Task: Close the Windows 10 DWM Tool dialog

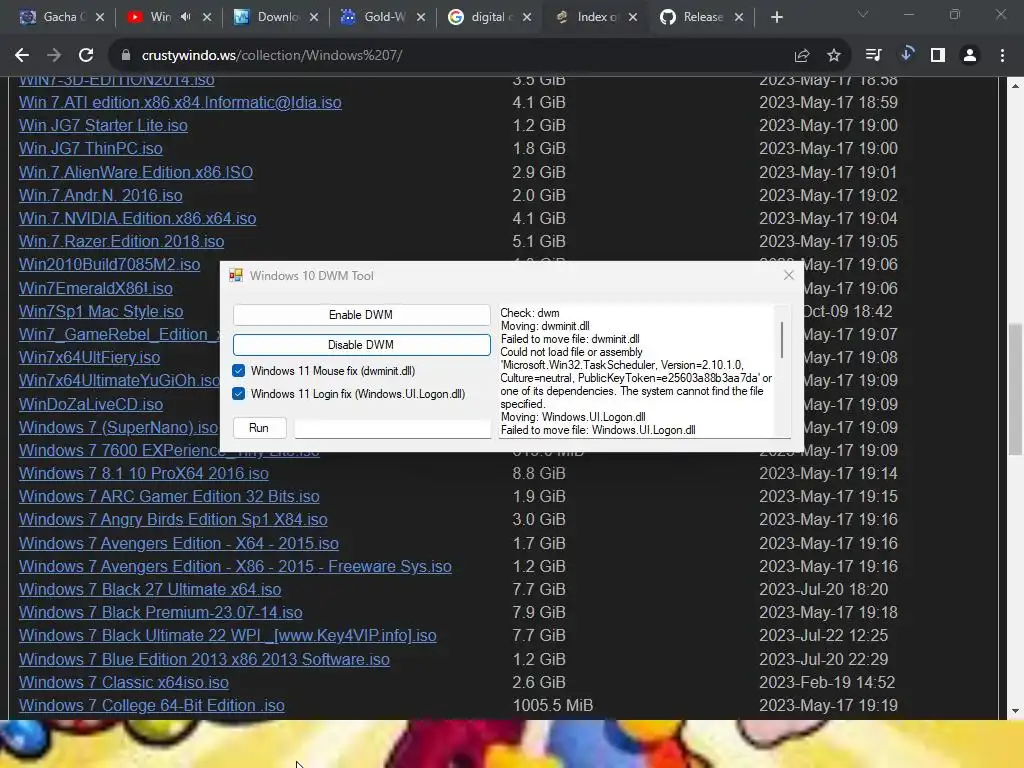Action: point(788,275)
